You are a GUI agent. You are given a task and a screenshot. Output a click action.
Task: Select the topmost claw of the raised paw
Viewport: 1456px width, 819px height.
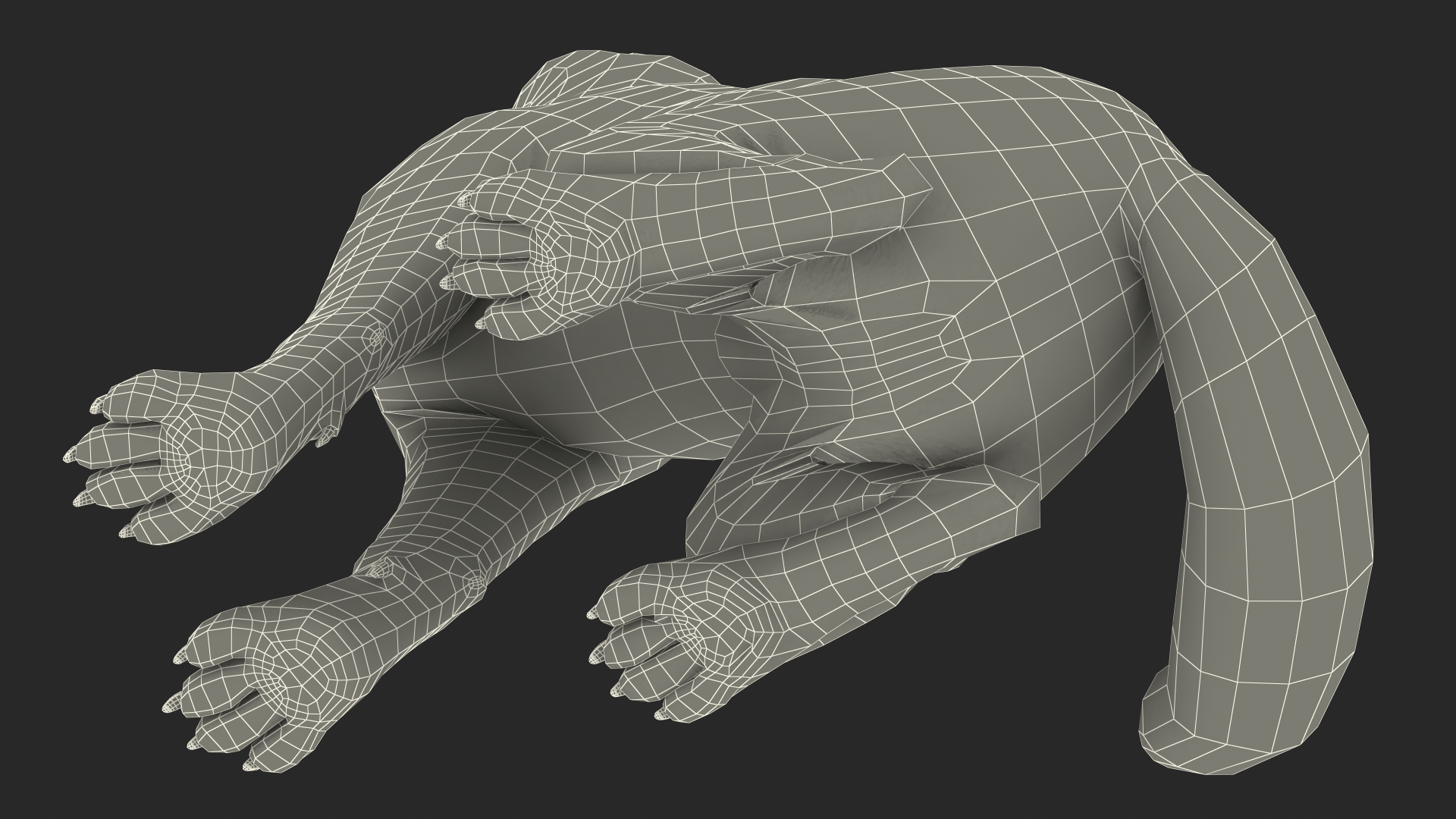pyautogui.click(x=464, y=202)
